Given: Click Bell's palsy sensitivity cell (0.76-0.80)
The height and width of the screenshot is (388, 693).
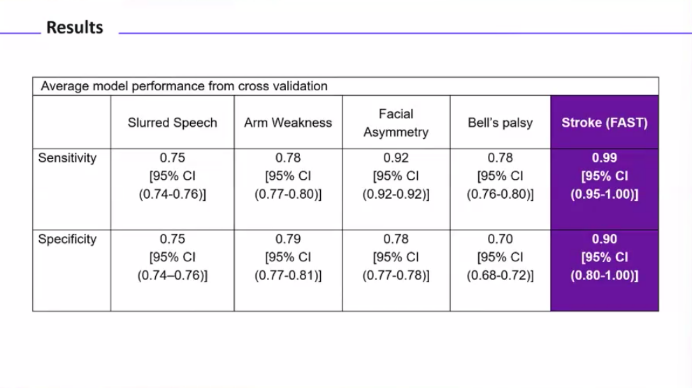Looking at the screenshot, I should pyautogui.click(x=500, y=189).
